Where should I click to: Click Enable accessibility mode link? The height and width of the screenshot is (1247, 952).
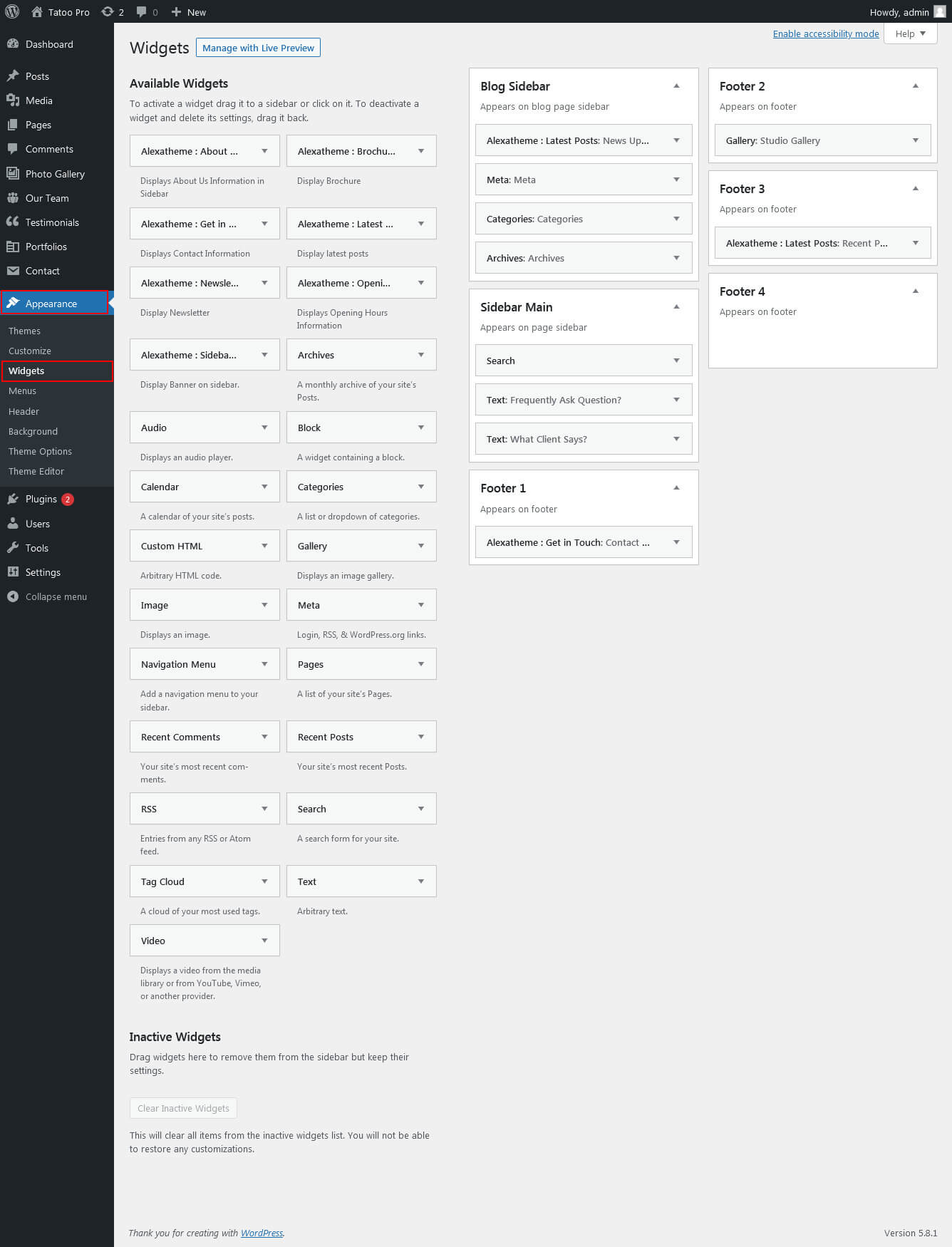point(826,33)
